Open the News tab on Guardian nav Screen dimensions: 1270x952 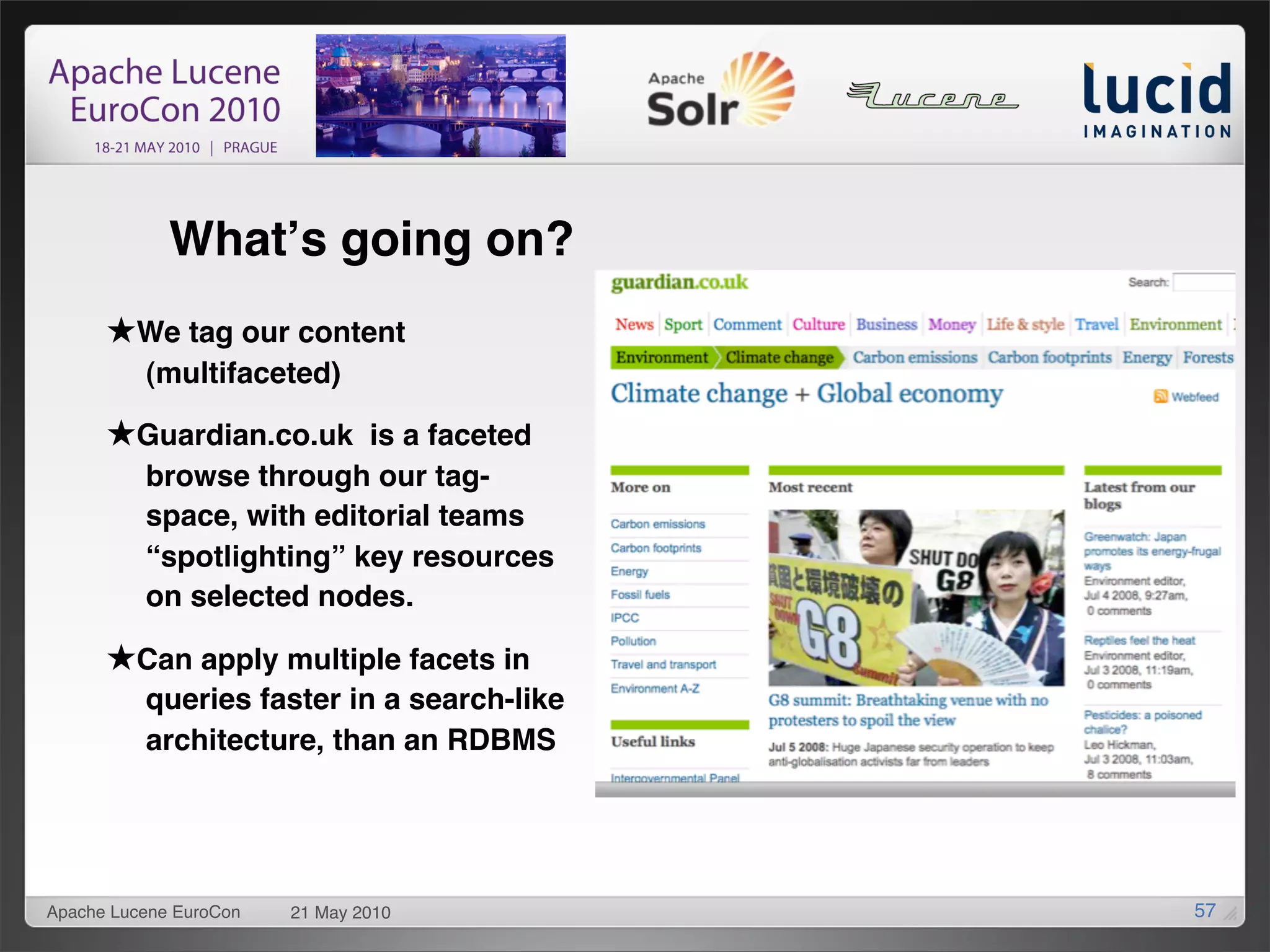click(634, 324)
